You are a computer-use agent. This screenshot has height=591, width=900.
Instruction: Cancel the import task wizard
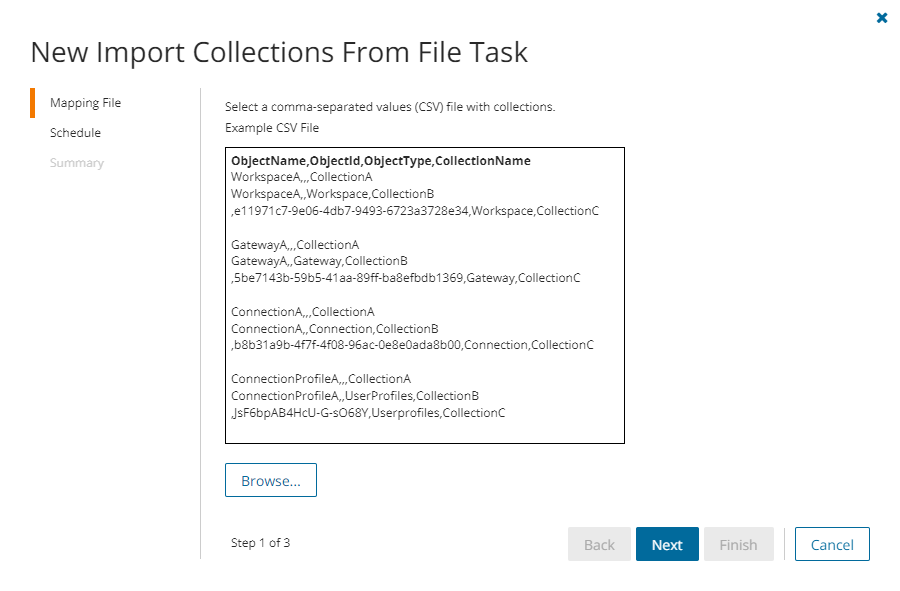832,545
